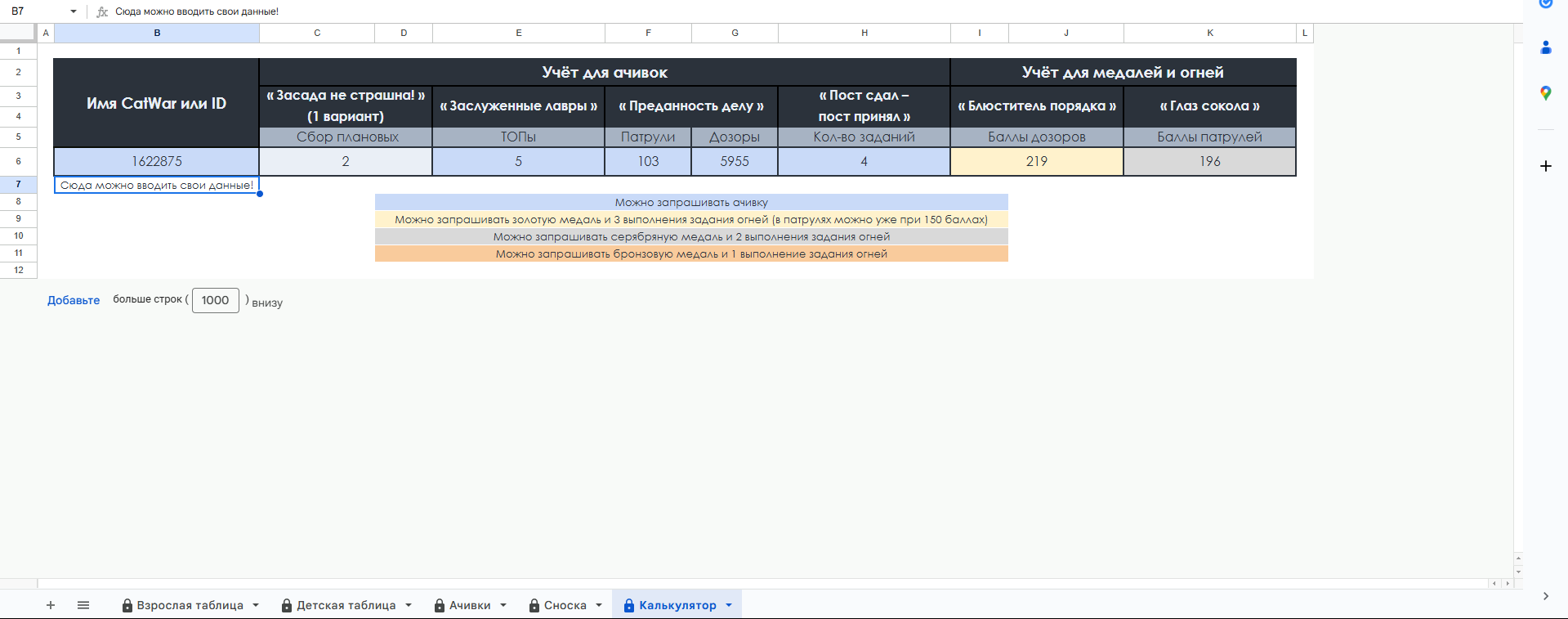Click the Добавьте link to add rows
1568x619 pixels.
click(74, 300)
